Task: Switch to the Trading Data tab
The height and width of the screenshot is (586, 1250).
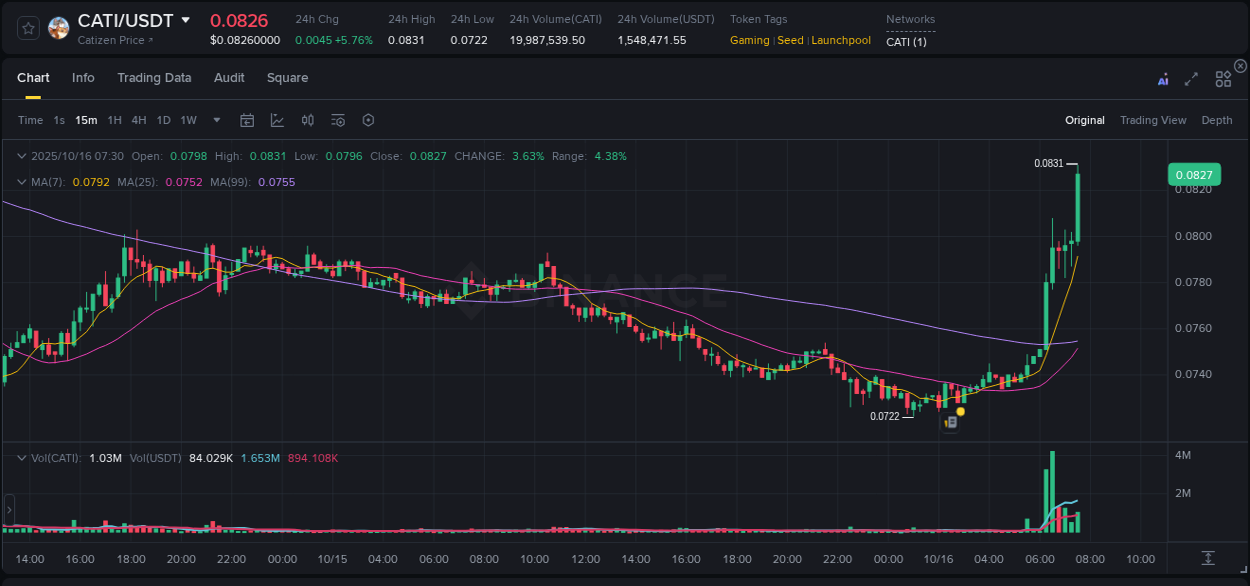Action: point(154,78)
